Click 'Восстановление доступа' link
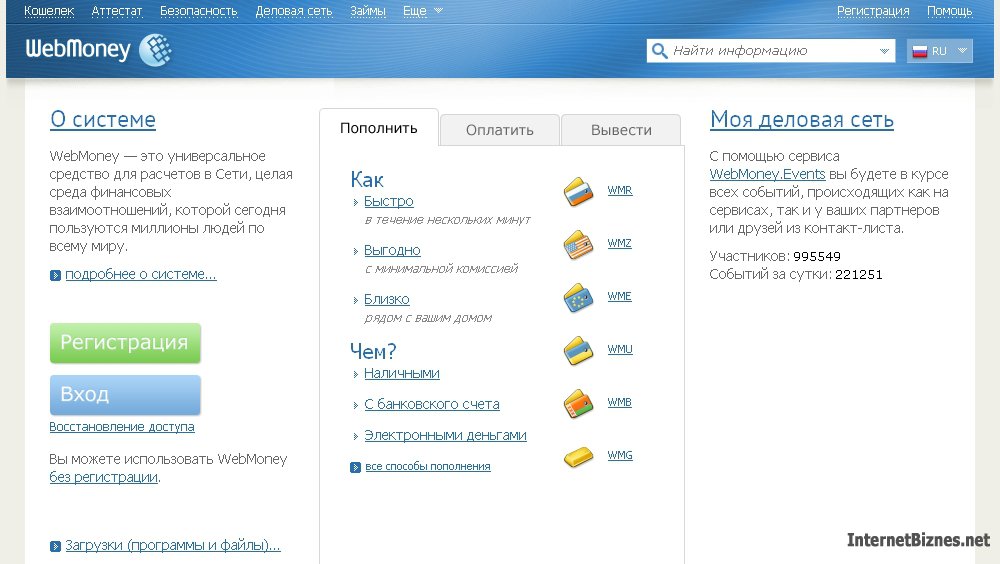1000x564 pixels. pos(122,427)
